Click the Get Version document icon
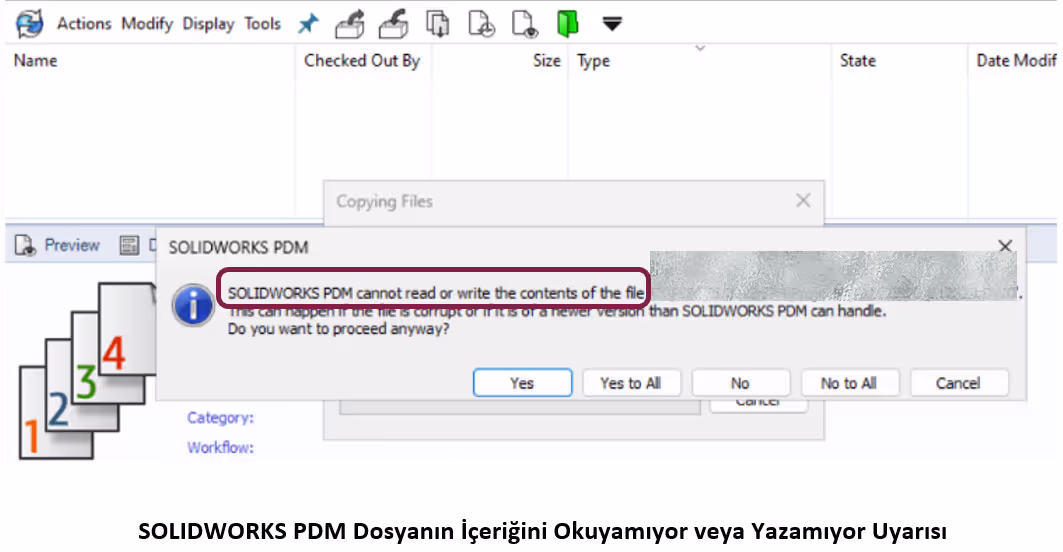1063x552 pixels. pyautogui.click(x=481, y=24)
